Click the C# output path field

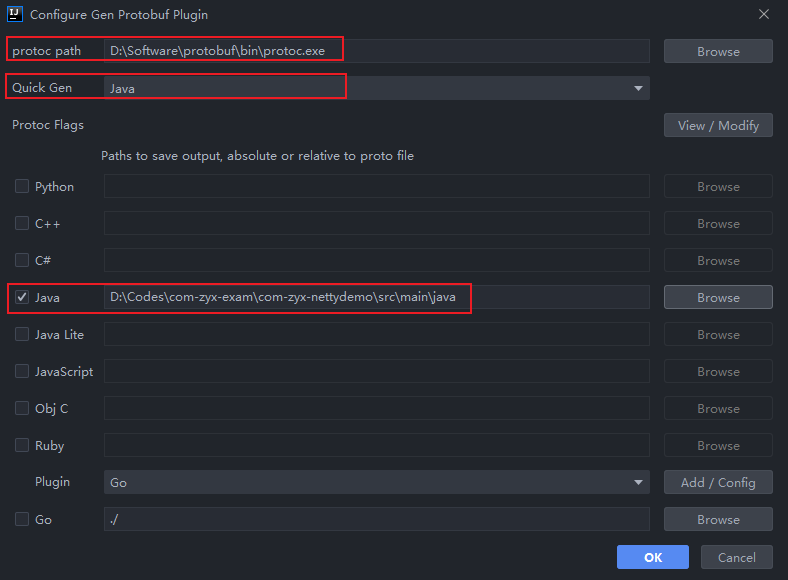click(x=376, y=260)
